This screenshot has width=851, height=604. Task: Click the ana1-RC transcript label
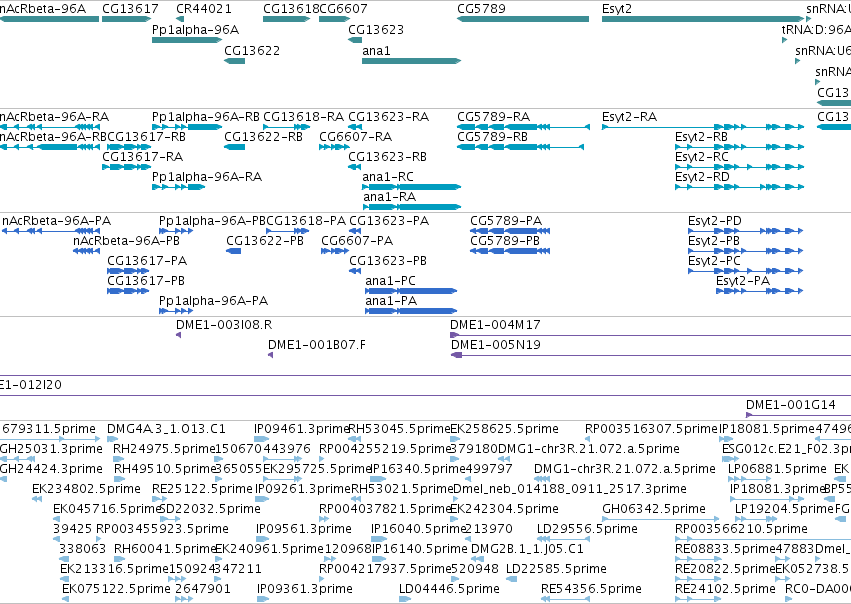[x=388, y=177]
